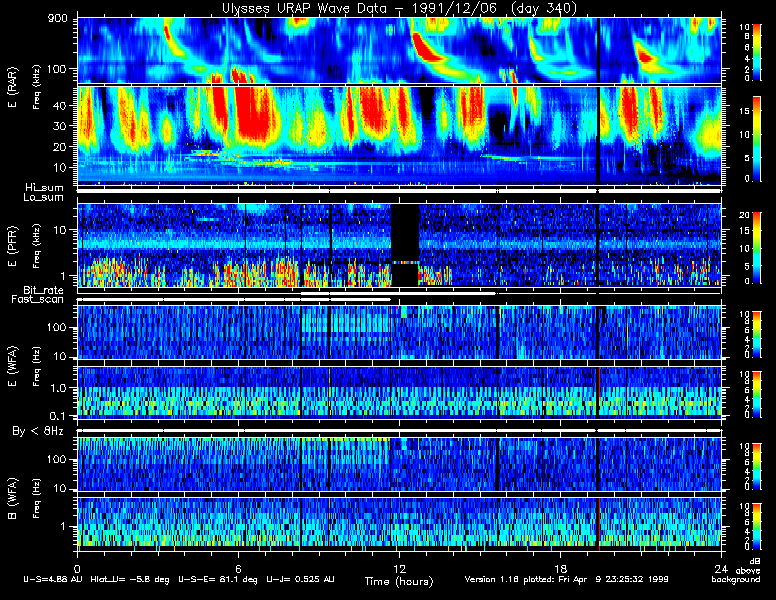This screenshot has height=600, width=776.
Task: Click the large red burst near hour 6 in the 10–40 kHz panel
Action: click(x=255, y=113)
